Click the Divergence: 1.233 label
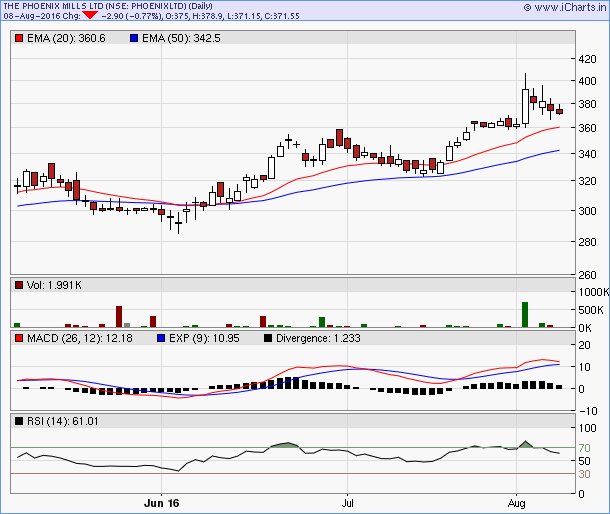 click(x=318, y=339)
